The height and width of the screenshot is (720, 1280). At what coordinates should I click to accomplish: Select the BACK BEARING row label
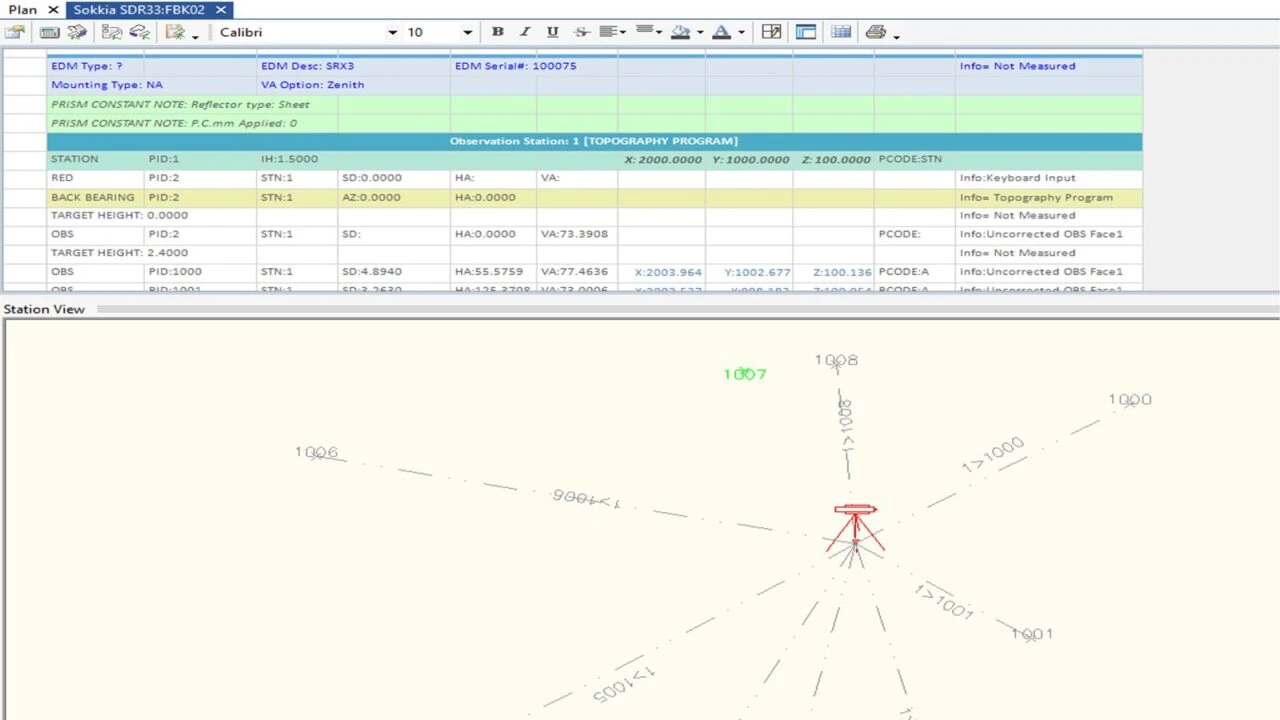(x=96, y=197)
